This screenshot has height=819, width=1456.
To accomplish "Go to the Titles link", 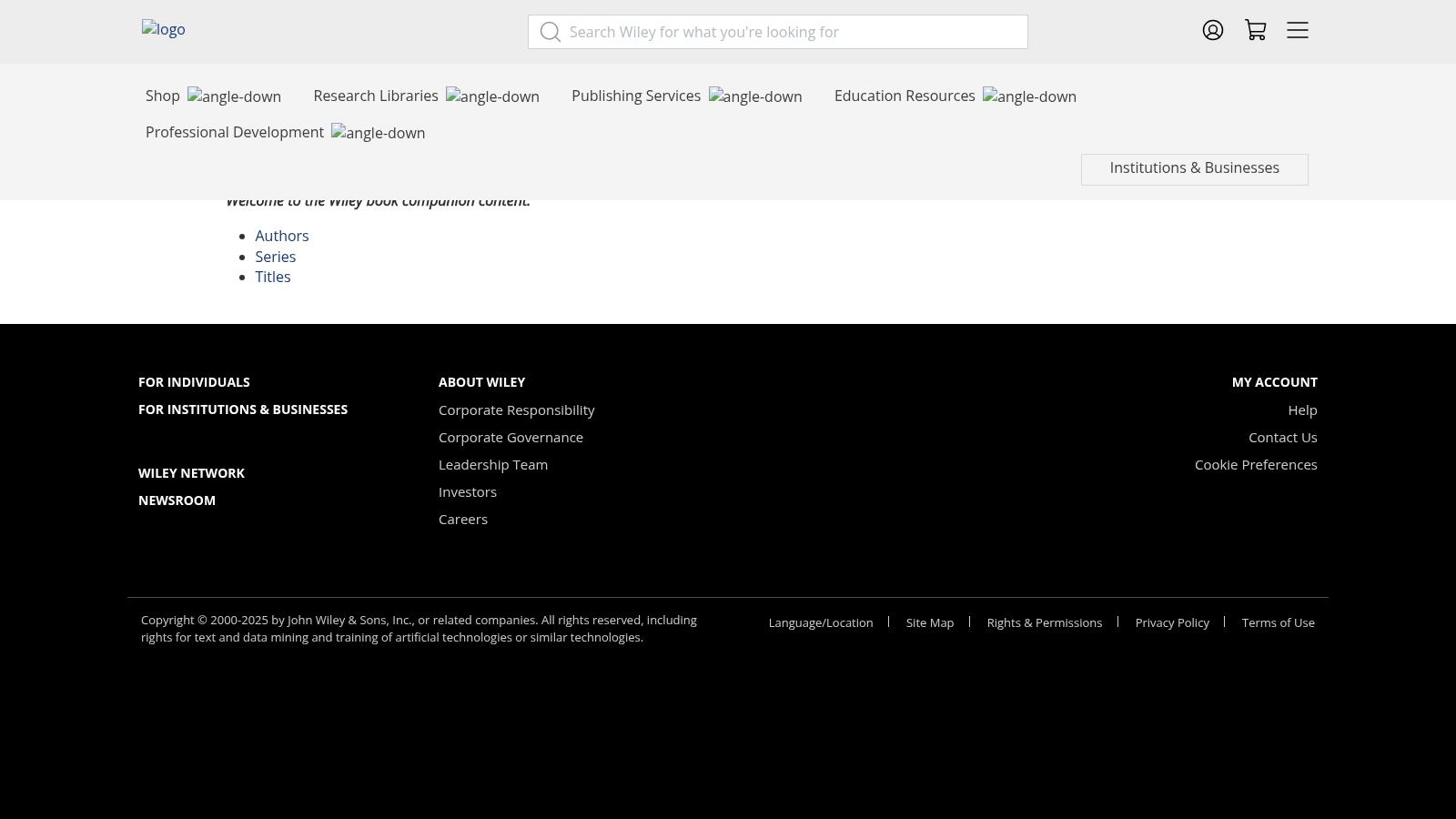I will 273,278.
